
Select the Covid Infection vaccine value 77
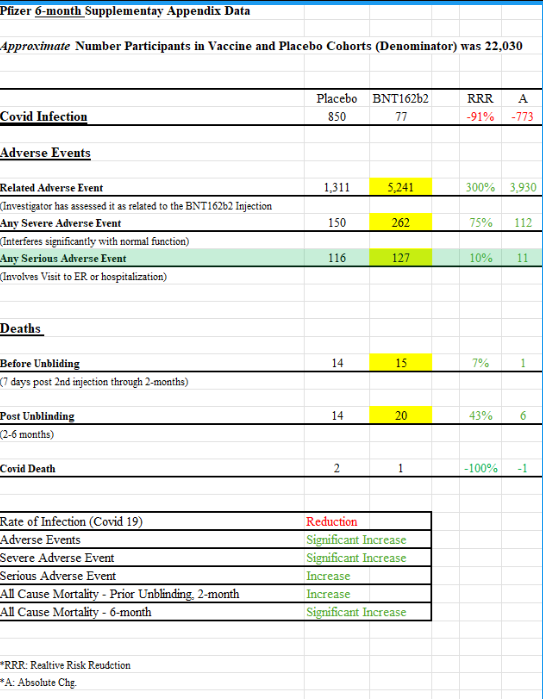point(401,117)
